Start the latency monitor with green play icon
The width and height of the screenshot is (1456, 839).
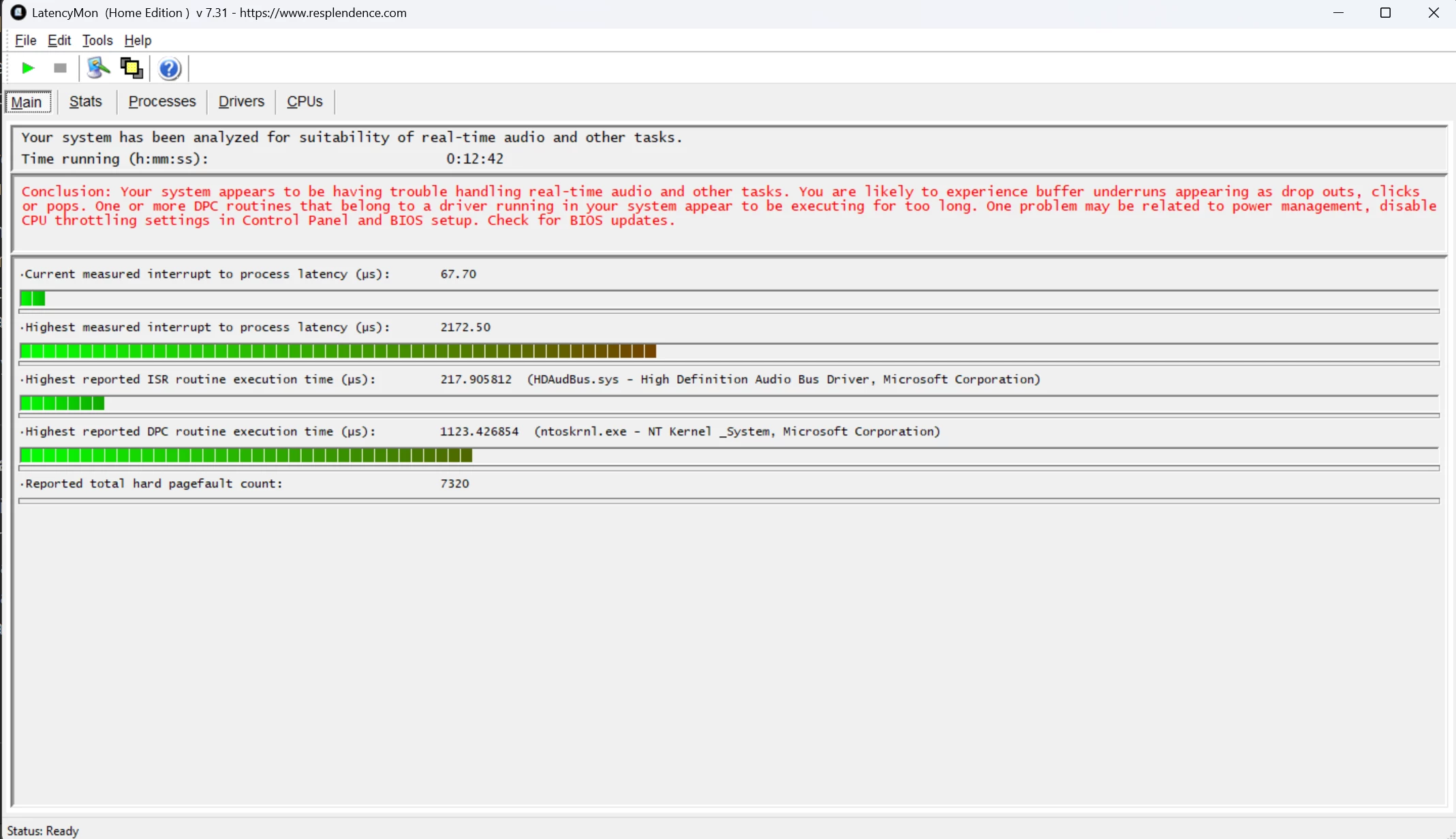click(x=28, y=68)
